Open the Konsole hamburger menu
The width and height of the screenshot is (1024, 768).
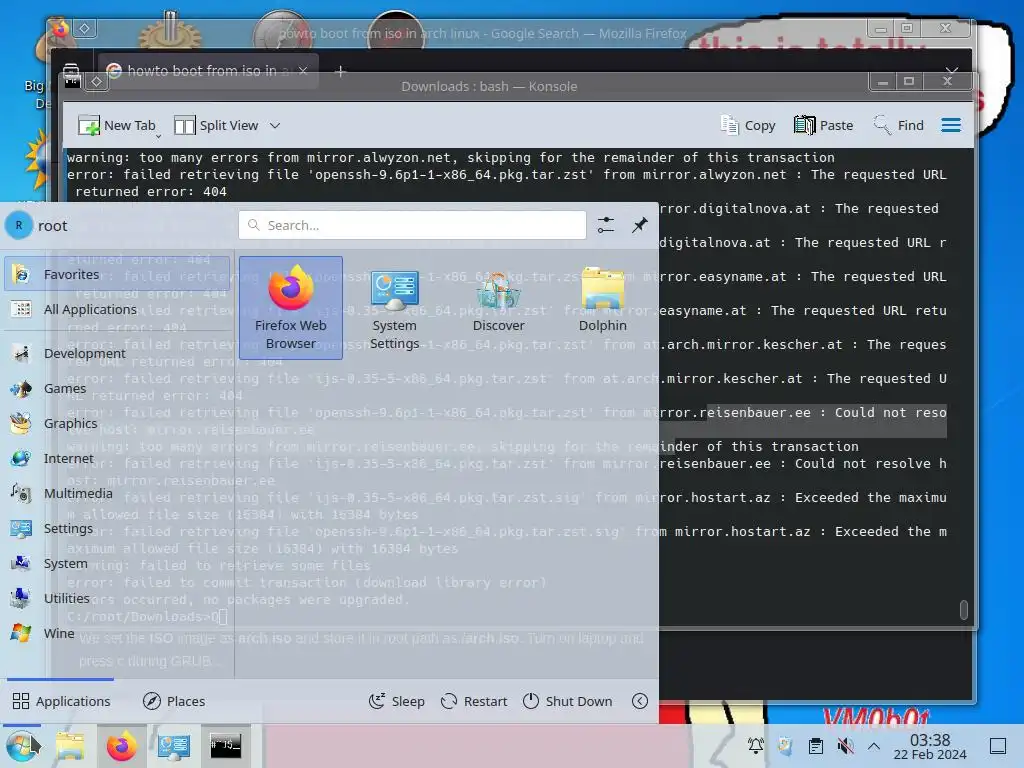951,125
